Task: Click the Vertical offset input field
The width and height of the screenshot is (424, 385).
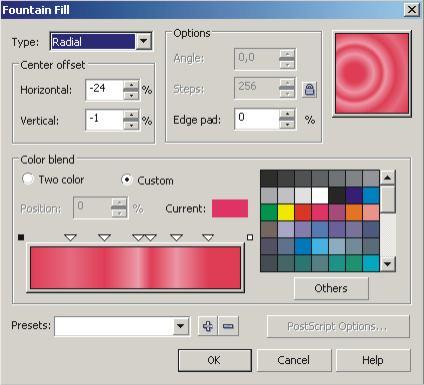Action: 104,119
